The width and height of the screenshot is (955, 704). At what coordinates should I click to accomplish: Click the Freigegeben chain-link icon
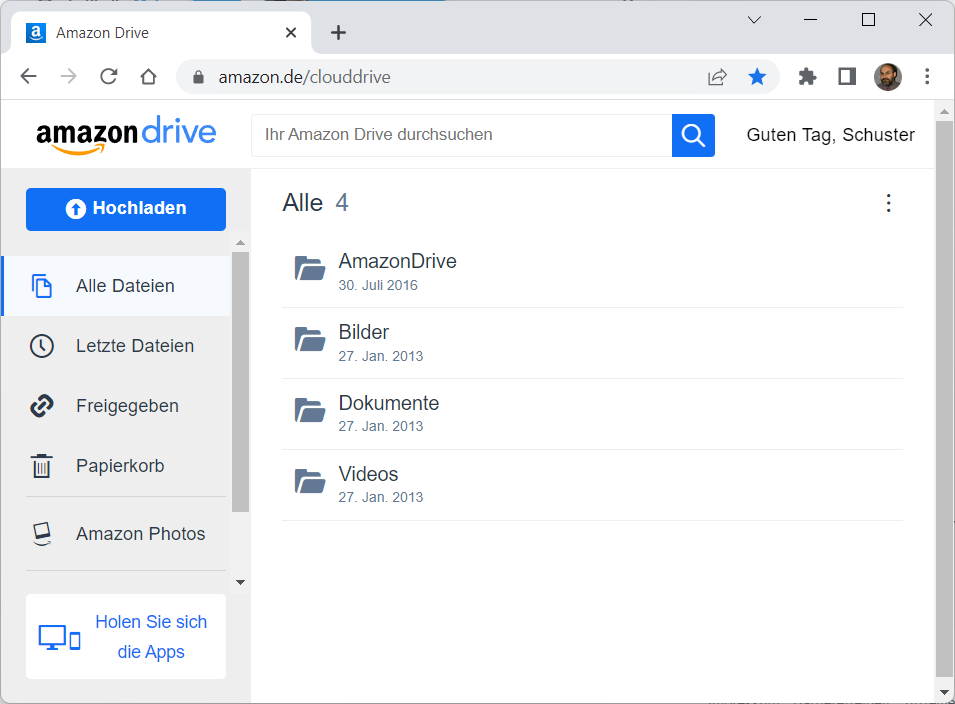point(42,406)
